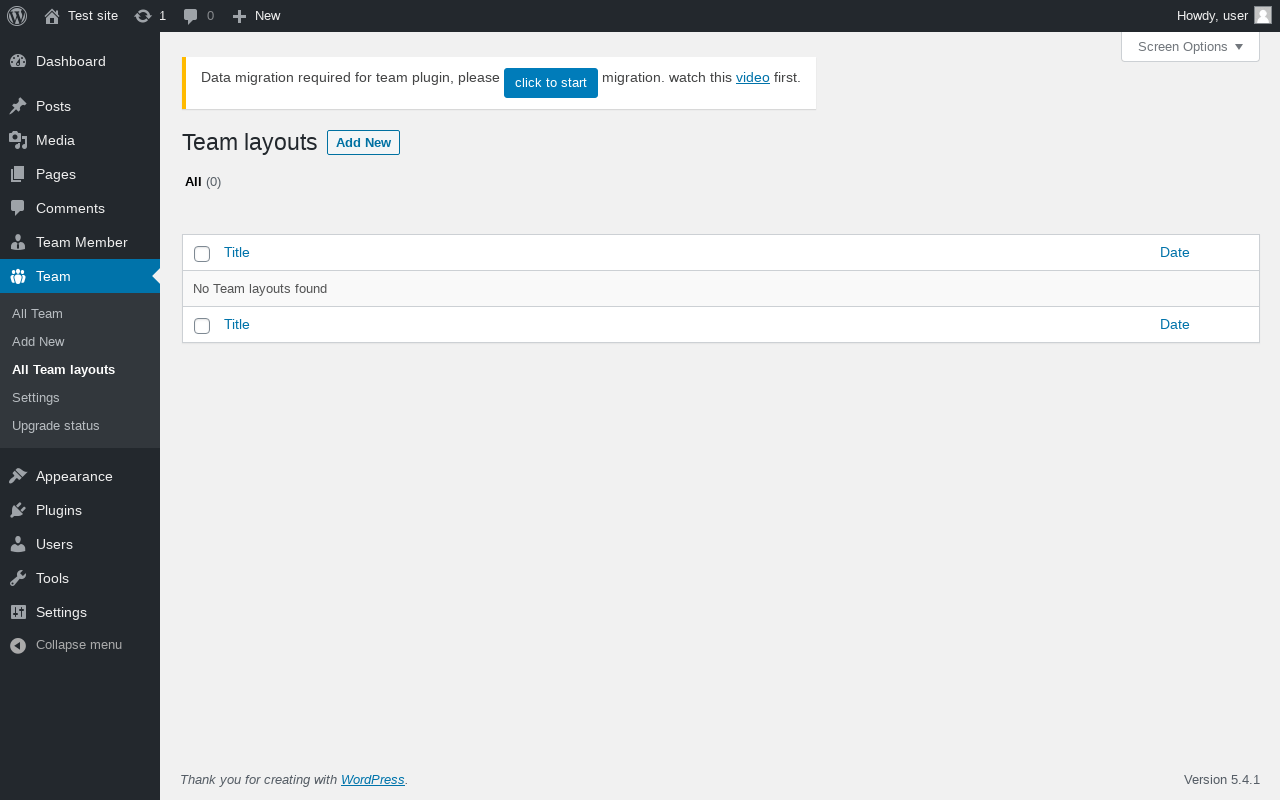Open the updates icon showing 1
The image size is (1280, 800).
(143, 16)
